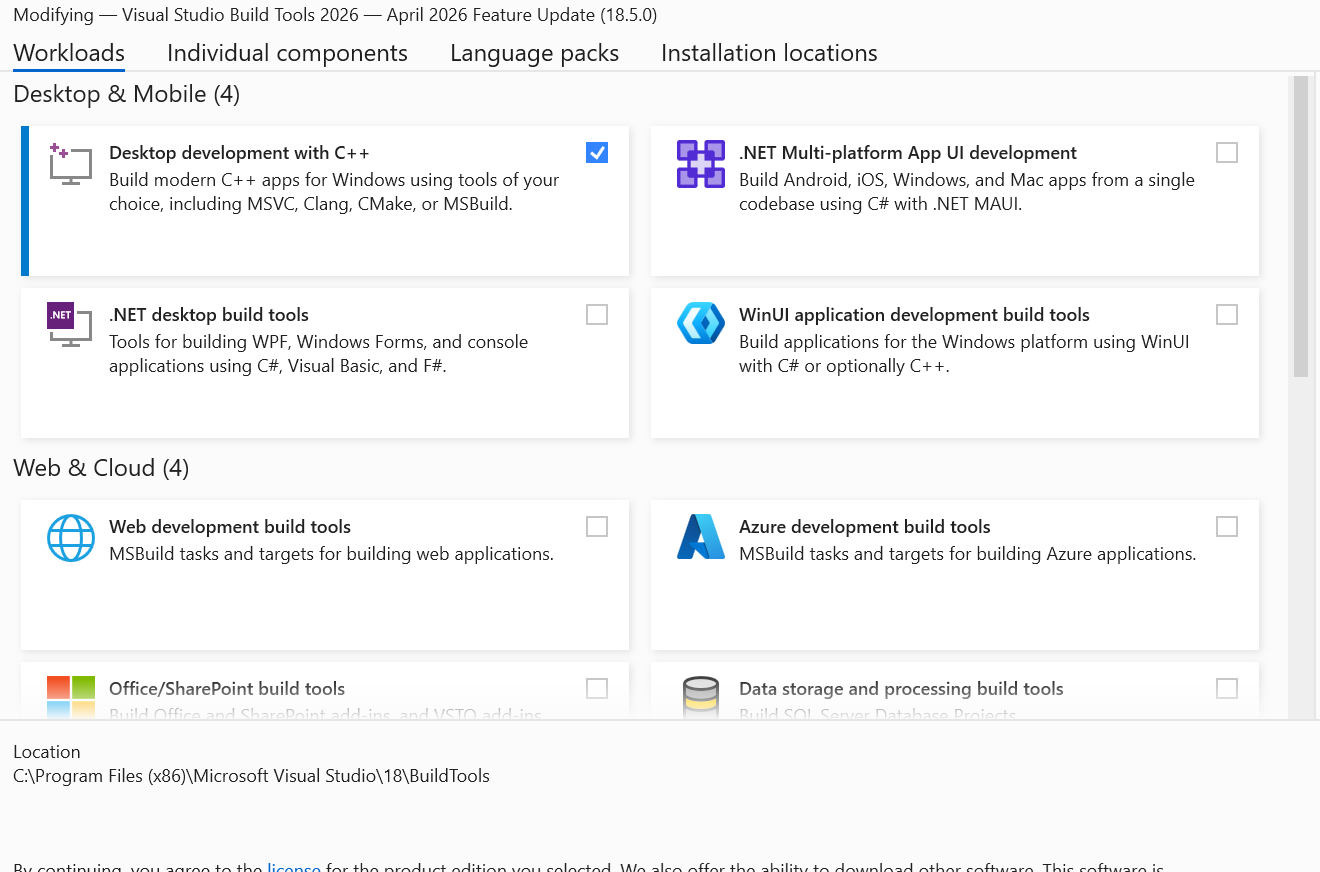The height and width of the screenshot is (872, 1320).
Task: Switch to the Individual components tab
Action: pos(287,53)
